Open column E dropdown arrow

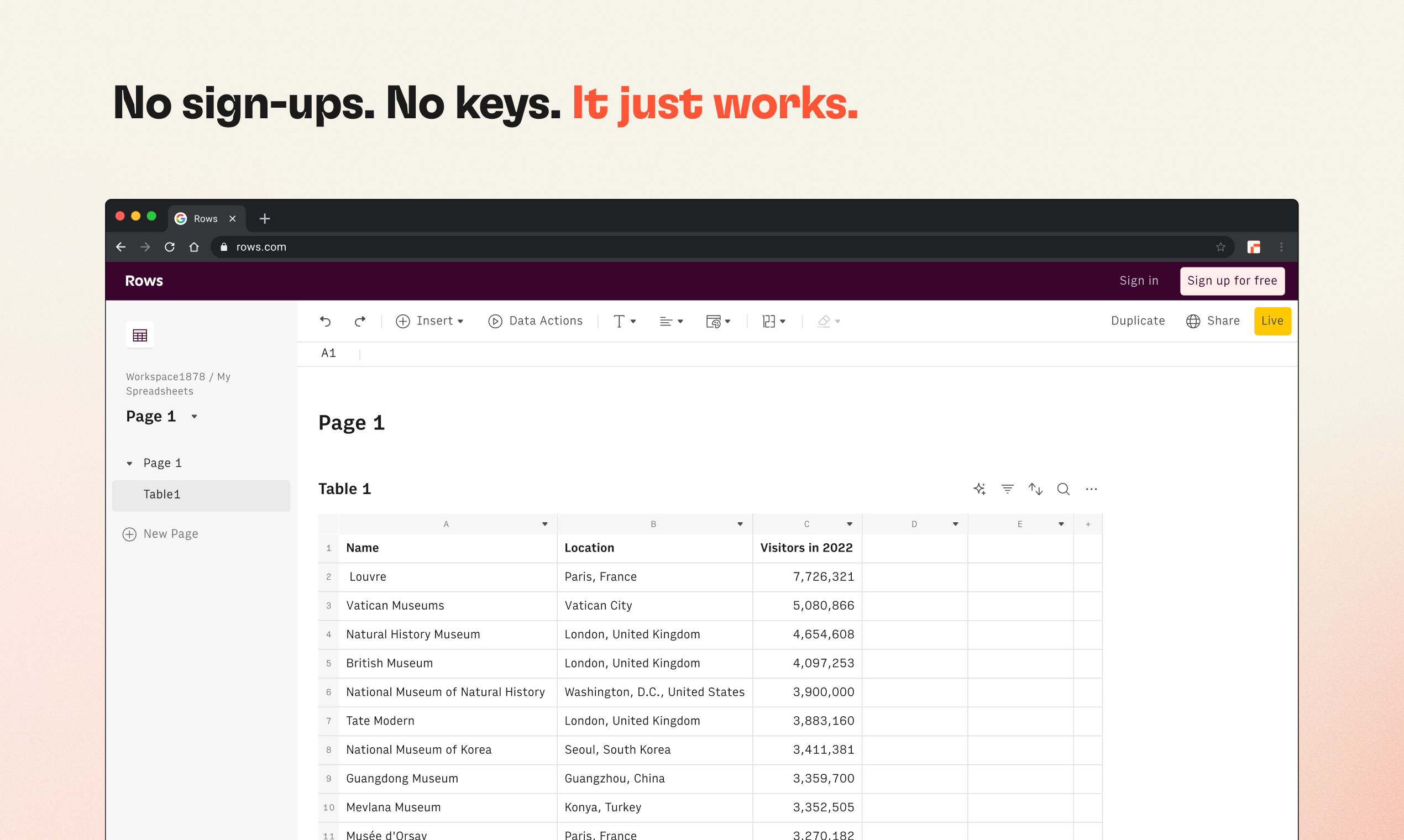coord(1061,524)
